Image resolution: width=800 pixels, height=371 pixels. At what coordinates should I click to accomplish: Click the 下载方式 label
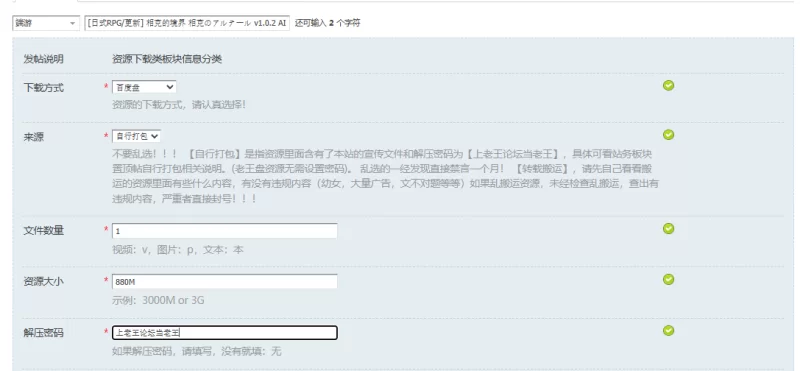pyautogui.click(x=43, y=88)
